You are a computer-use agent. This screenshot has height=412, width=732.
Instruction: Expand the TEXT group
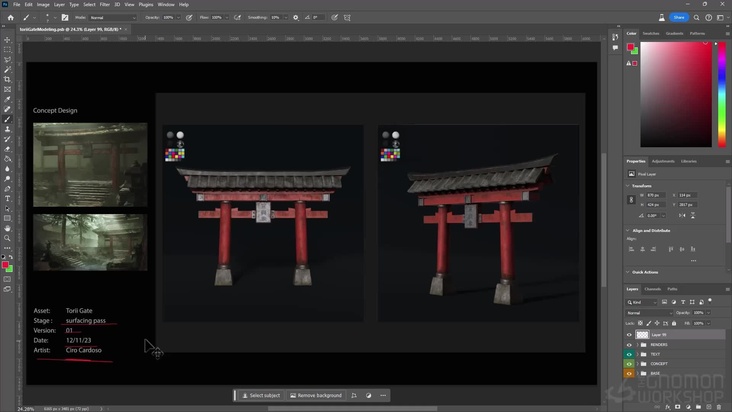click(638, 354)
